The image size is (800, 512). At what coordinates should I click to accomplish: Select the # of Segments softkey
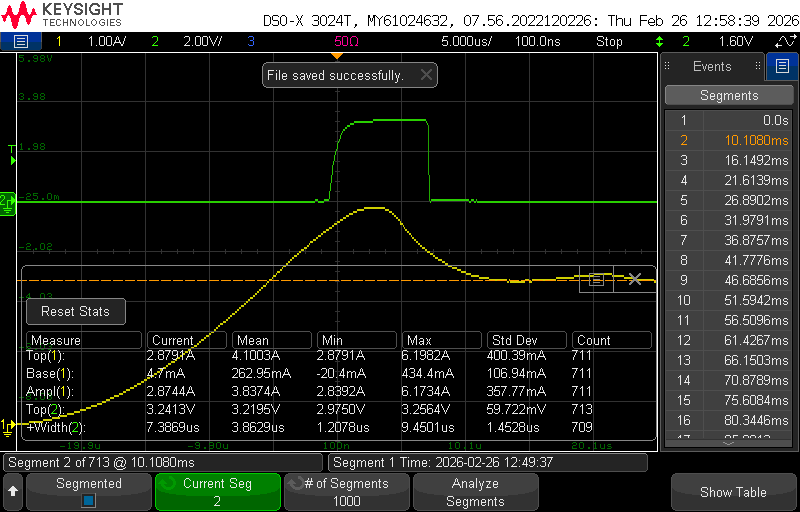point(347,492)
